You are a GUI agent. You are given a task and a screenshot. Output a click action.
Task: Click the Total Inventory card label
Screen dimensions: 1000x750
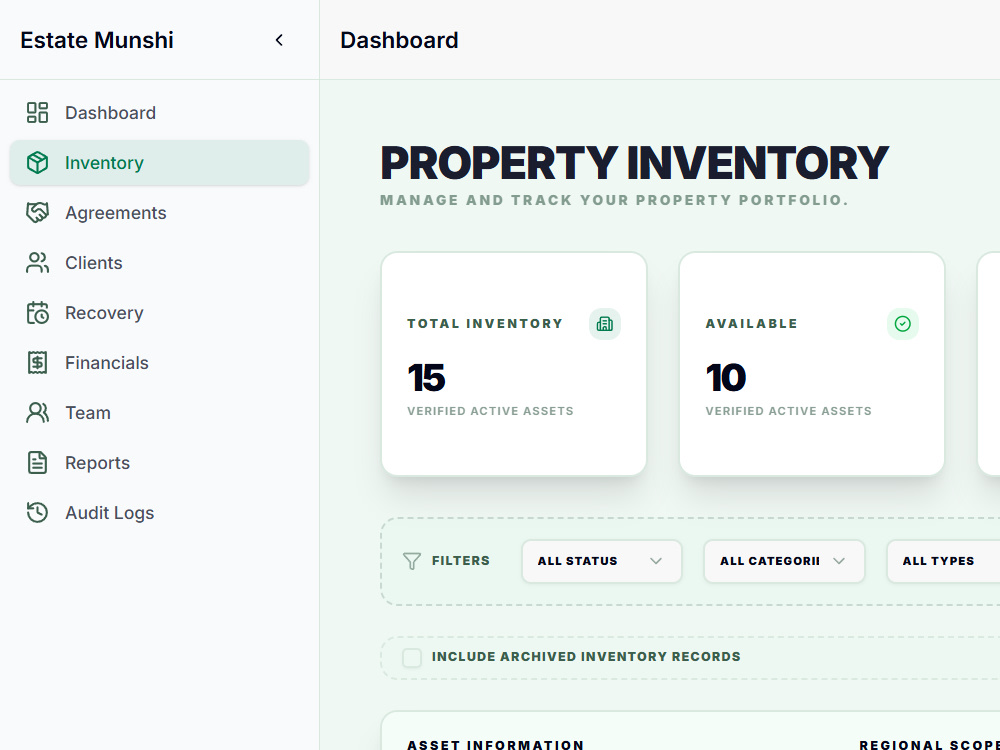[x=485, y=323]
